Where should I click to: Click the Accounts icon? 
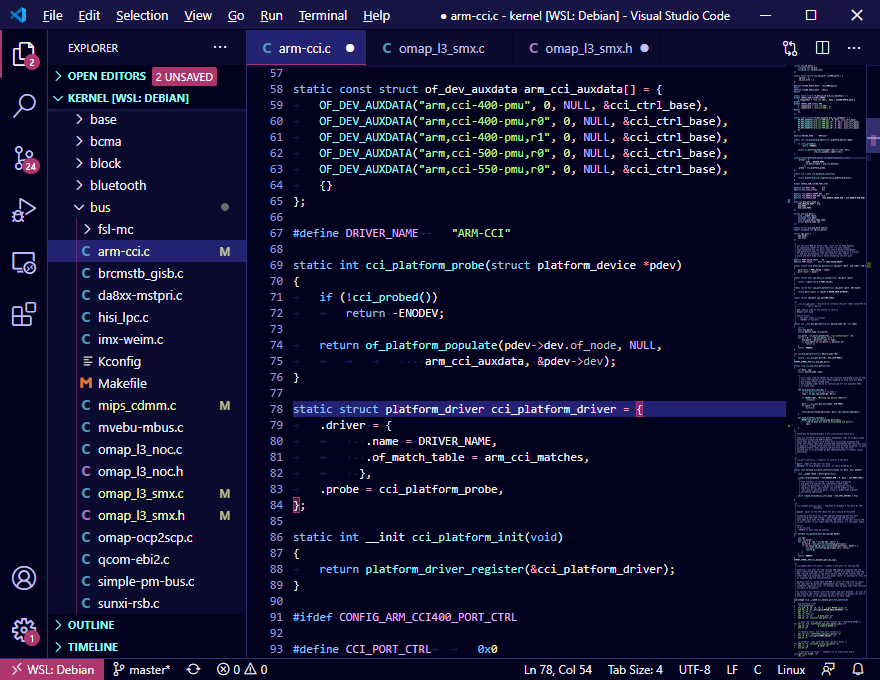click(24, 578)
